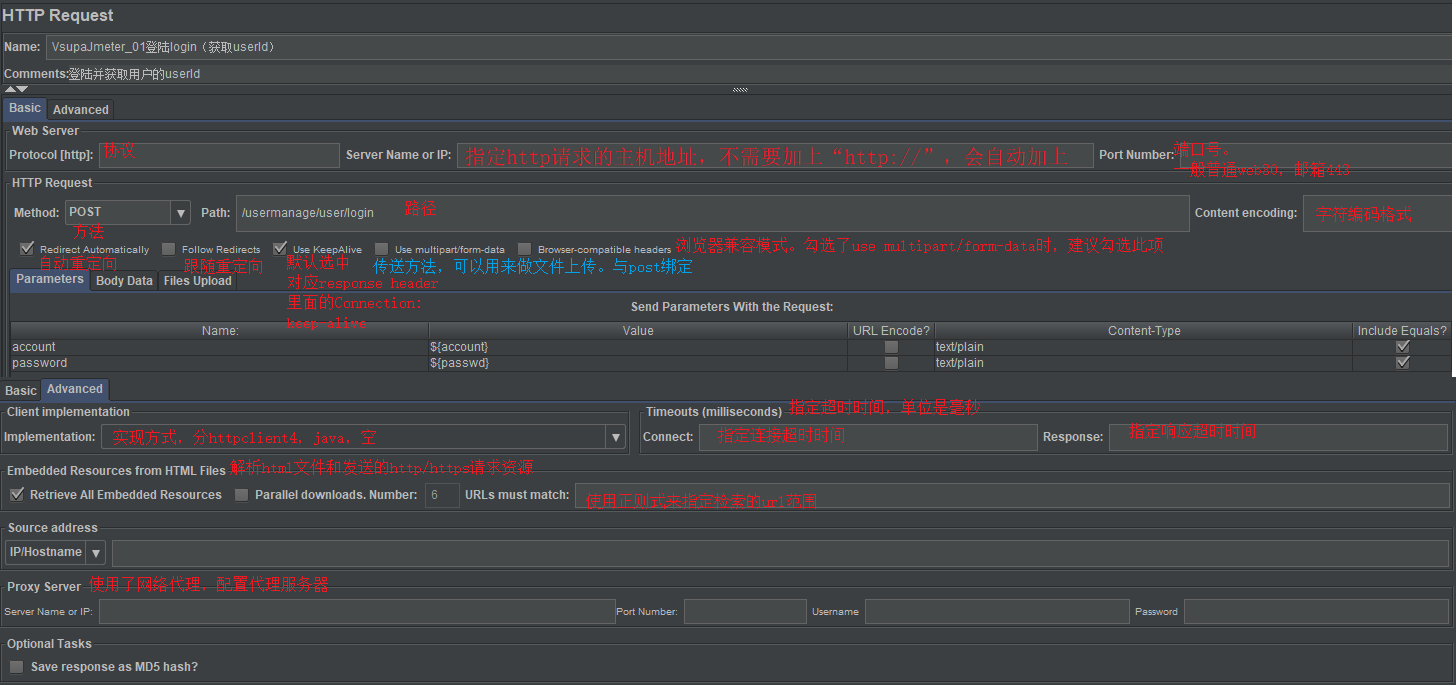Click text/plain cell in password row

click(x=1143, y=363)
